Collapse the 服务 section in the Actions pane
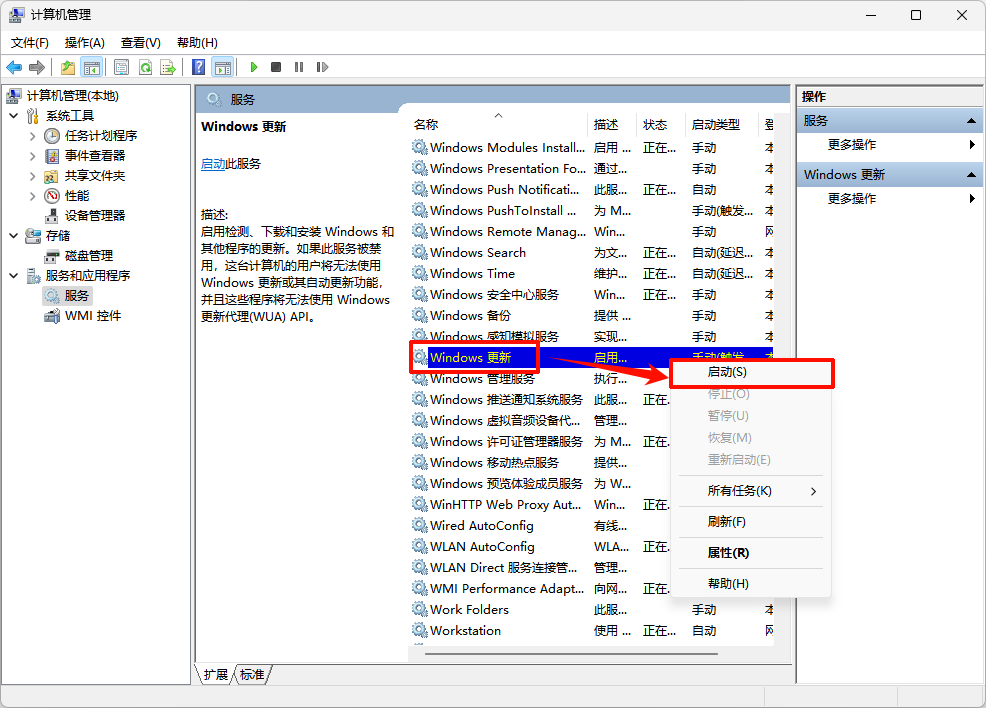Viewport: 986px width, 708px height. click(971, 120)
